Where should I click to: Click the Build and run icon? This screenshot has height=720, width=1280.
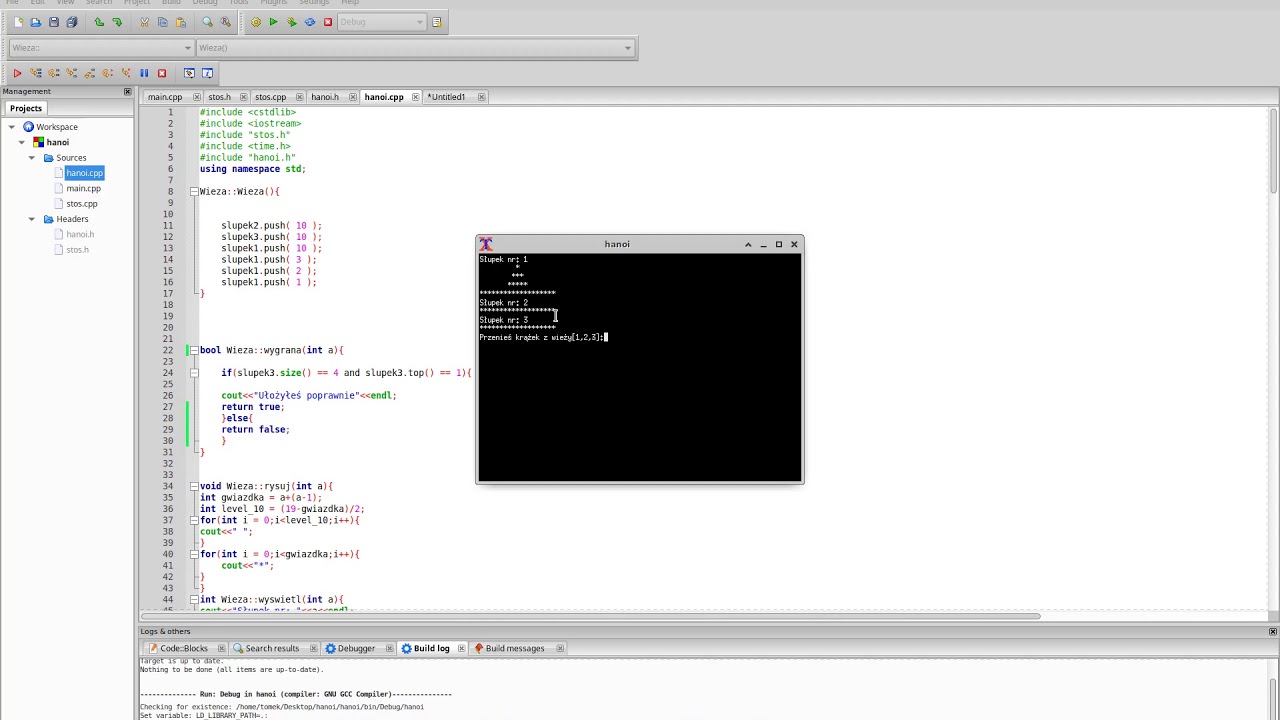pyautogui.click(x=291, y=22)
